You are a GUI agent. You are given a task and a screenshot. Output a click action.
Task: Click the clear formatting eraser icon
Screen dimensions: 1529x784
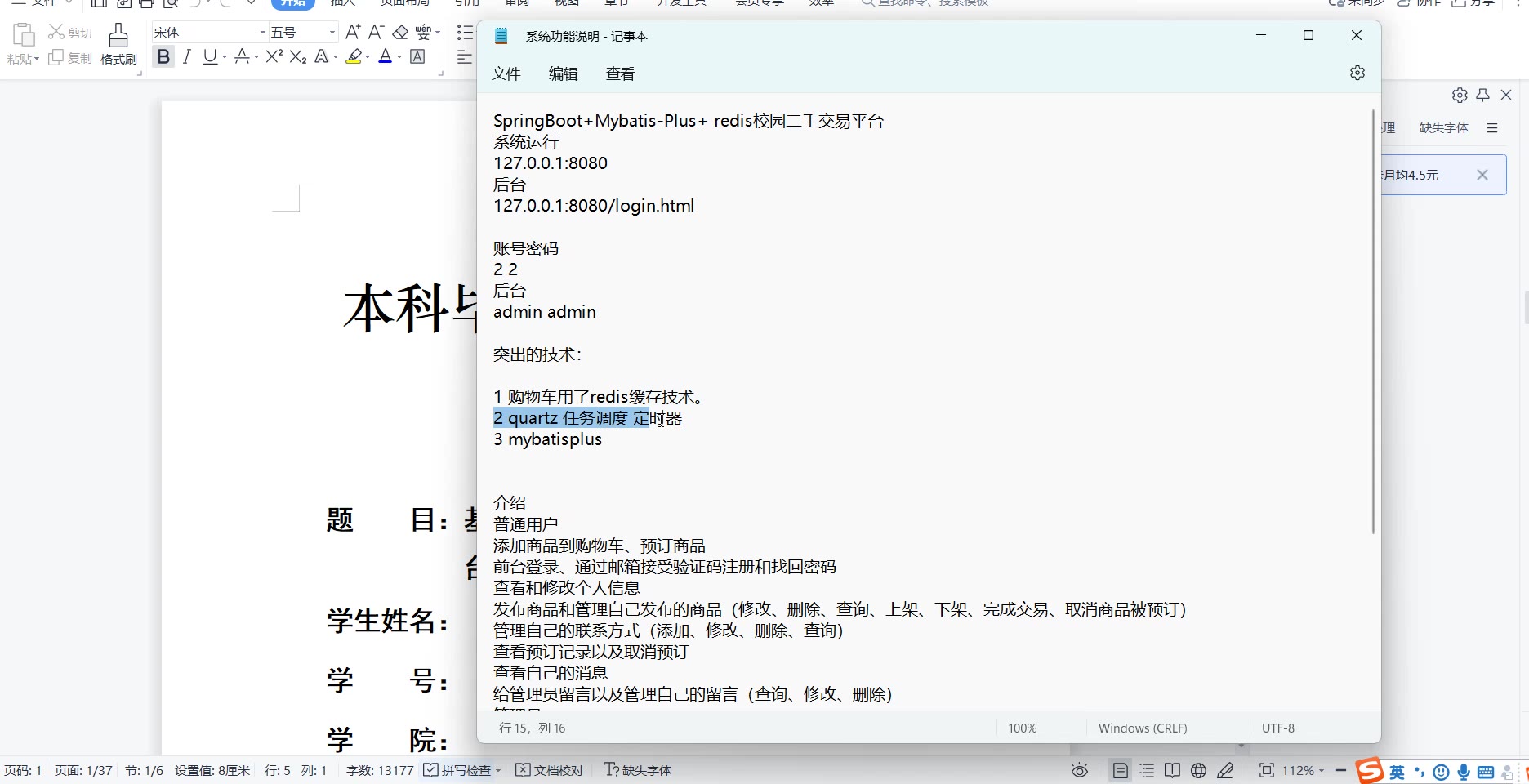pyautogui.click(x=400, y=32)
